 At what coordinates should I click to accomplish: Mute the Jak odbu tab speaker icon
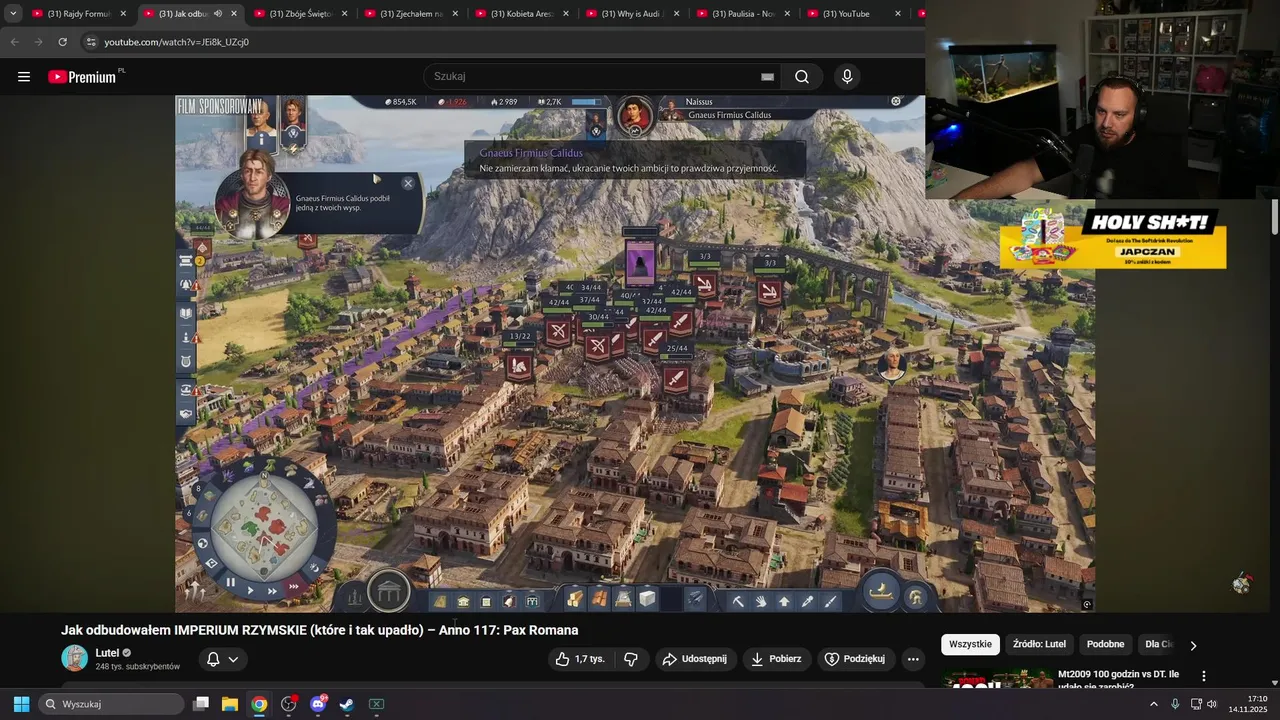tap(218, 14)
